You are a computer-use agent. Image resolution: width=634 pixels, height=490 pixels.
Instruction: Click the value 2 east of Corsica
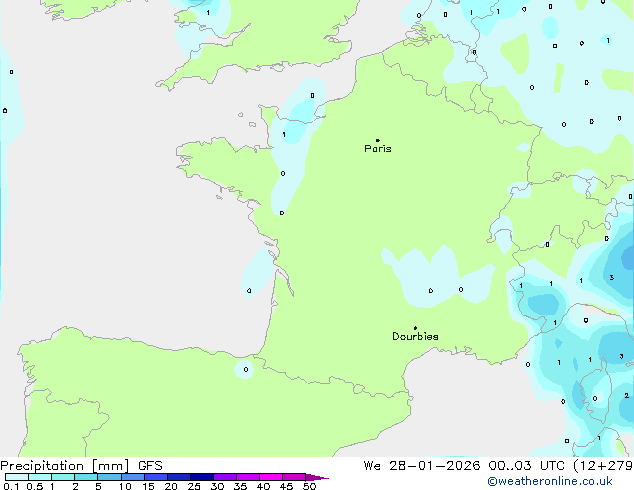coord(626,396)
